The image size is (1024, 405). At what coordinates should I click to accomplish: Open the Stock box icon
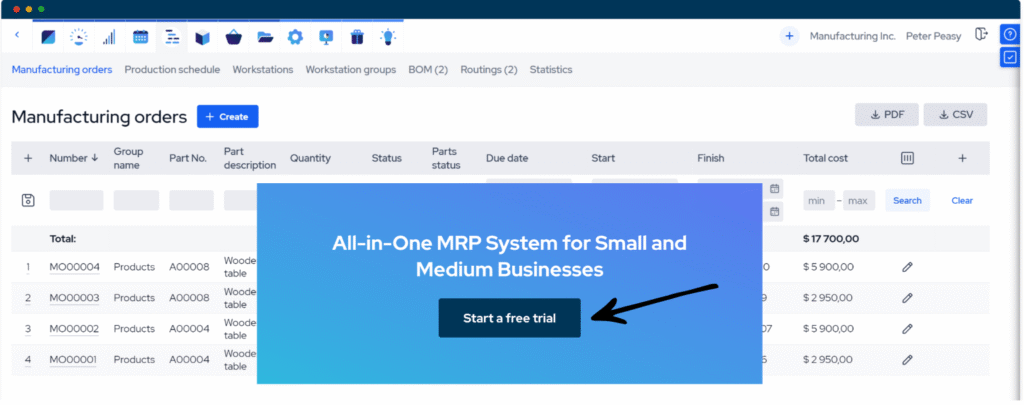[202, 37]
